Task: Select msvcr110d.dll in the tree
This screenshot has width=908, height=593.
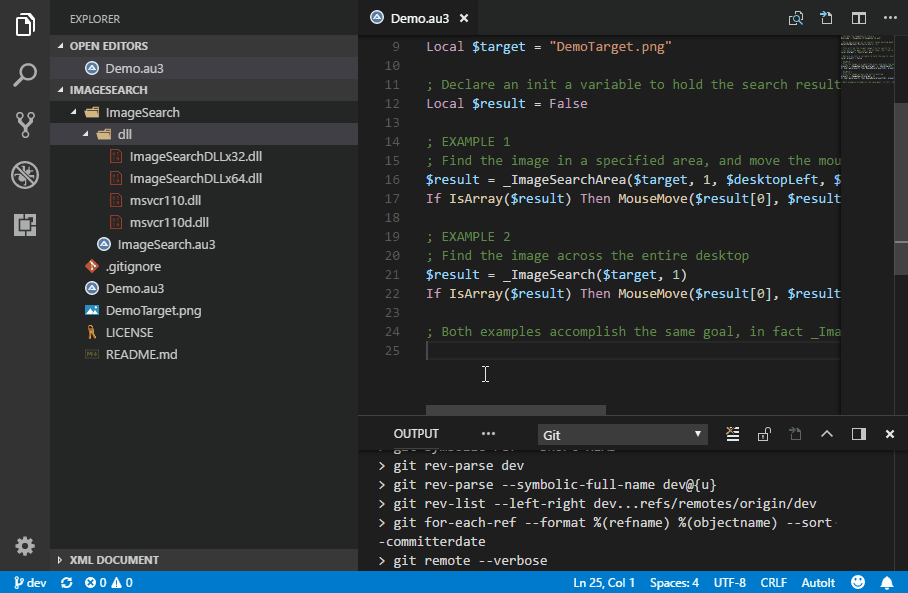Action: coord(204,222)
